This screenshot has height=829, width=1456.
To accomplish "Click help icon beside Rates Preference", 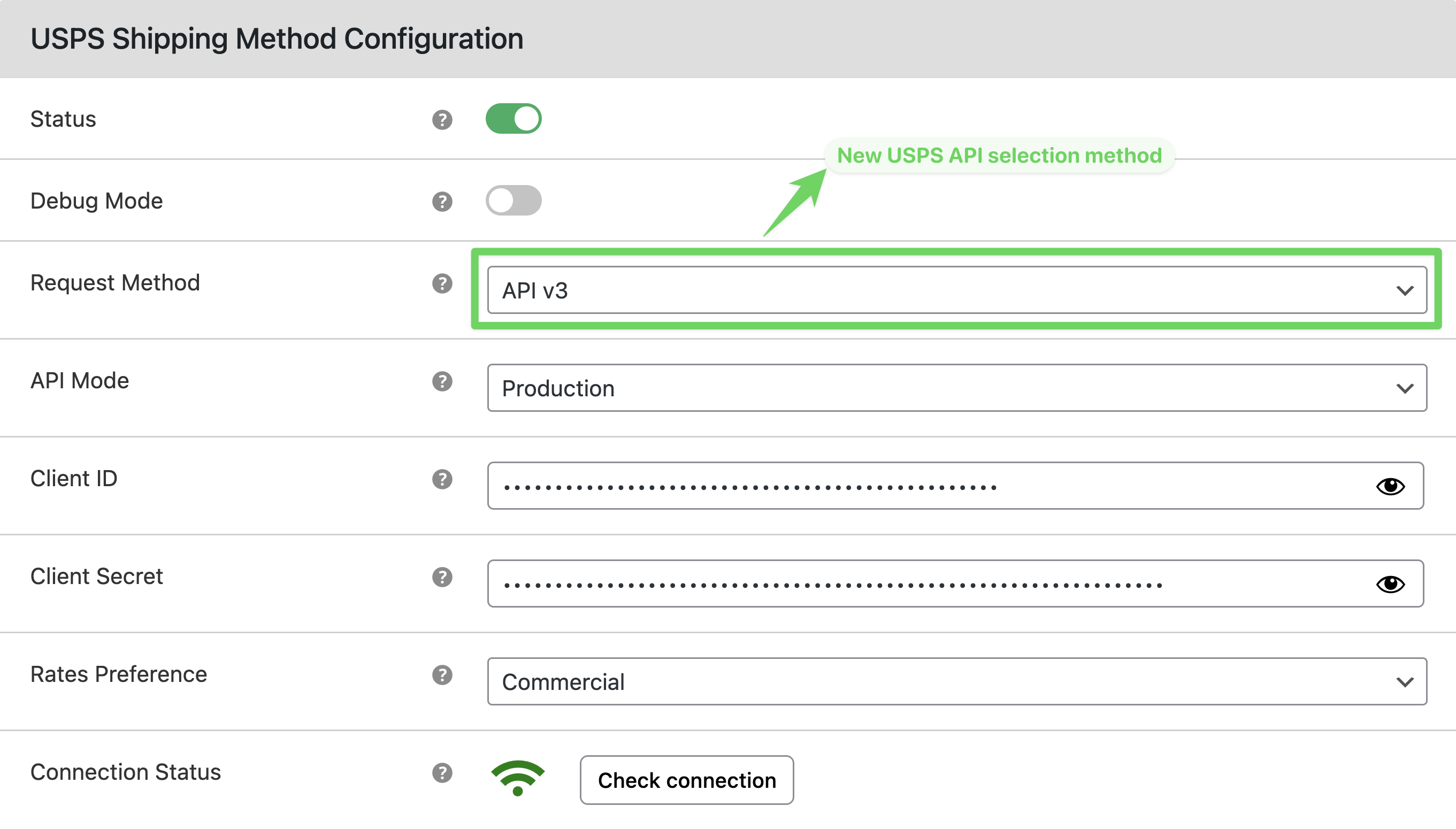I will coord(442,675).
